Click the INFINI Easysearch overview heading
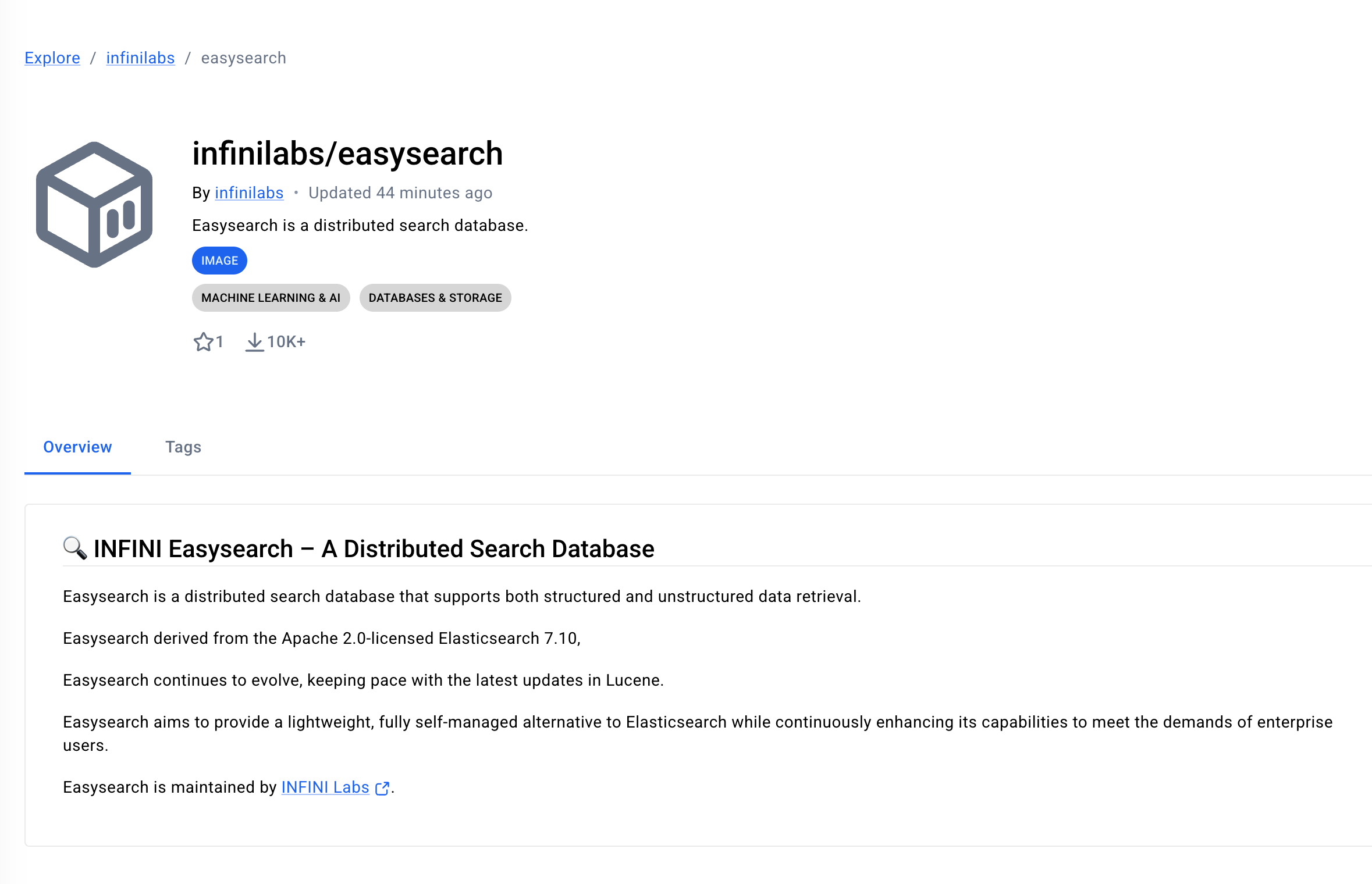The image size is (1372, 884). click(x=374, y=549)
